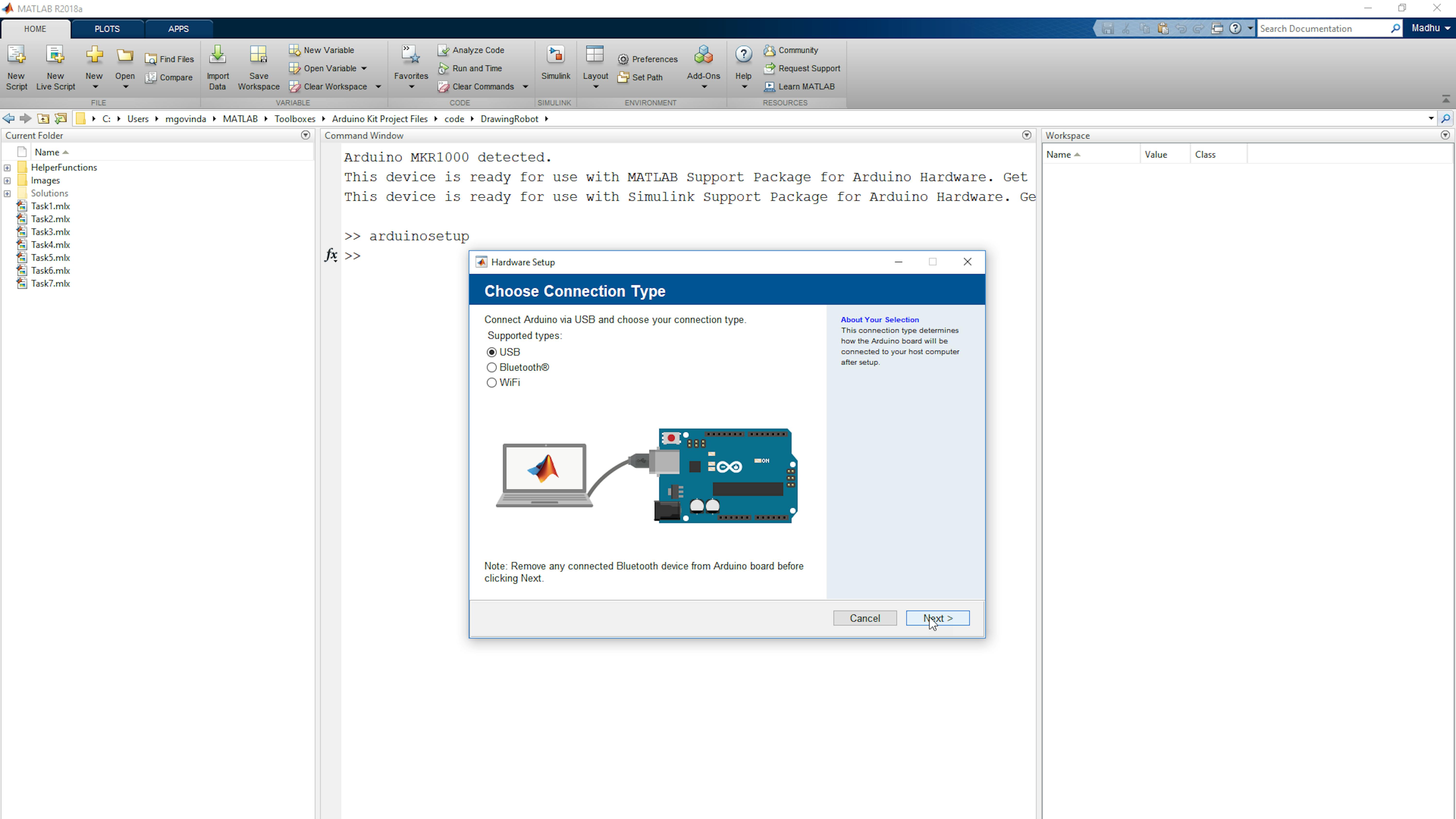Click the Open folder icon
The height and width of the screenshot is (819, 1456).
click(125, 55)
